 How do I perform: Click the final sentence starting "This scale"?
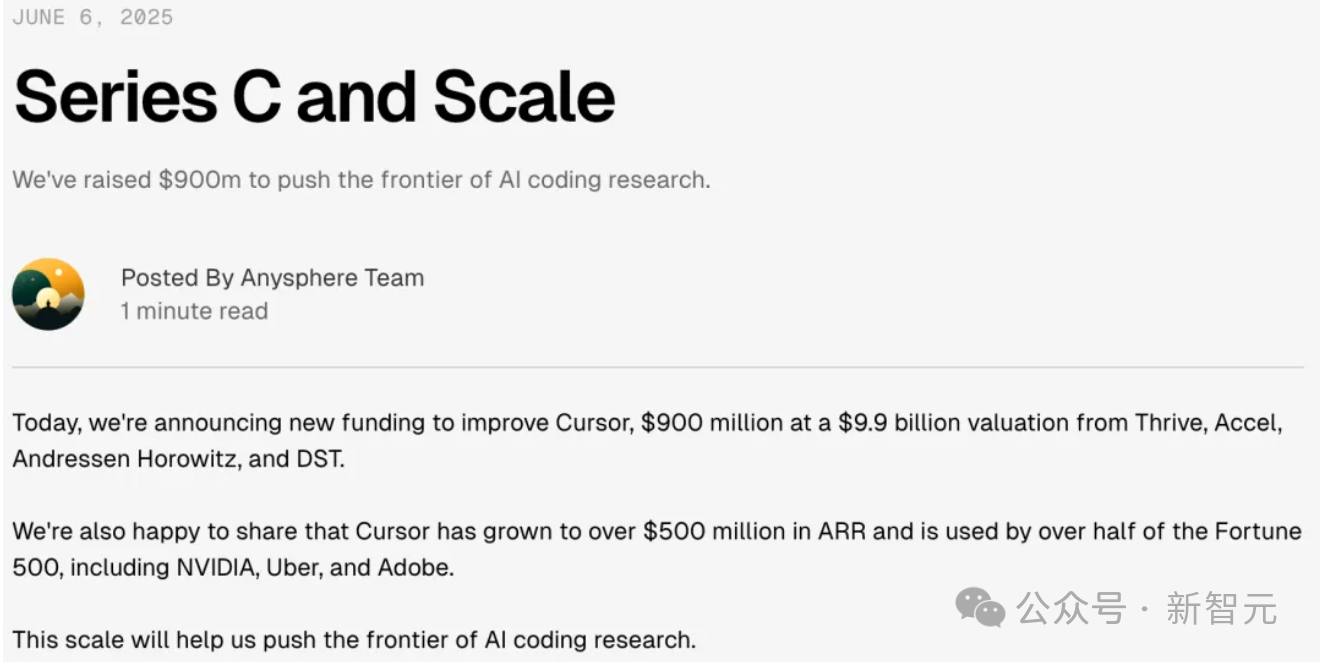[354, 639]
